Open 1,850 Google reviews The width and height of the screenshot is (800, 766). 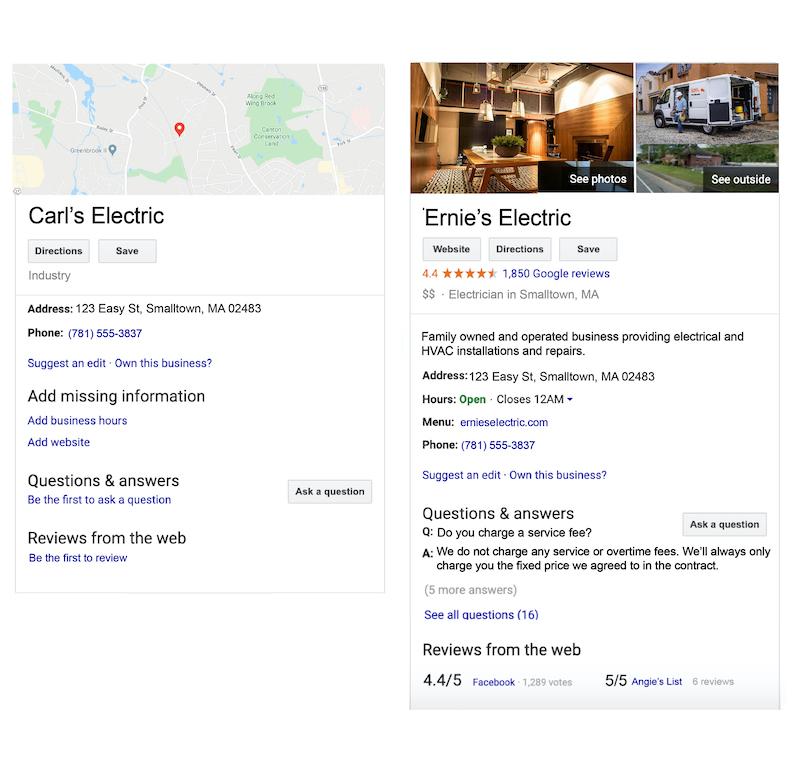[554, 272]
